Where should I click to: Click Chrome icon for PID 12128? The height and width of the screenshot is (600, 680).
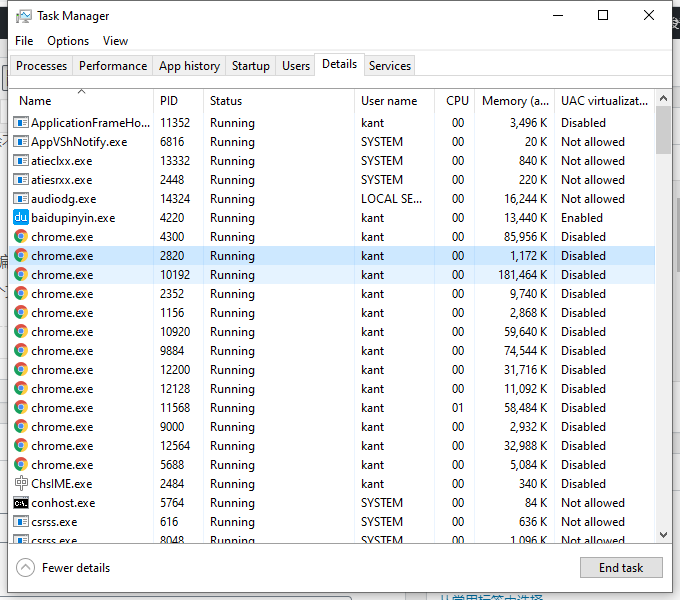(21, 388)
